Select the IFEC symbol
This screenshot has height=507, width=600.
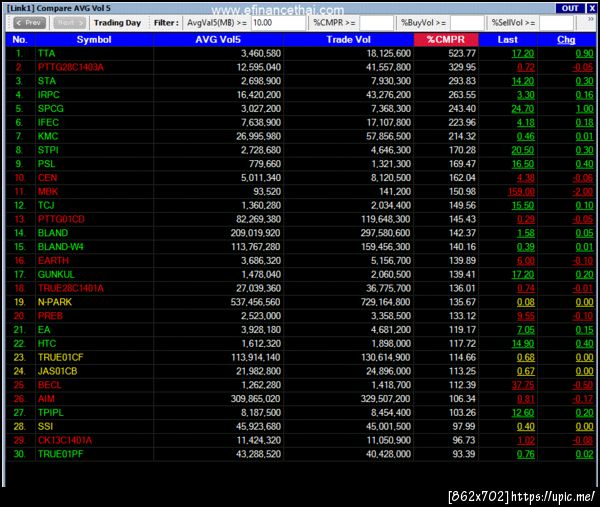[48, 122]
